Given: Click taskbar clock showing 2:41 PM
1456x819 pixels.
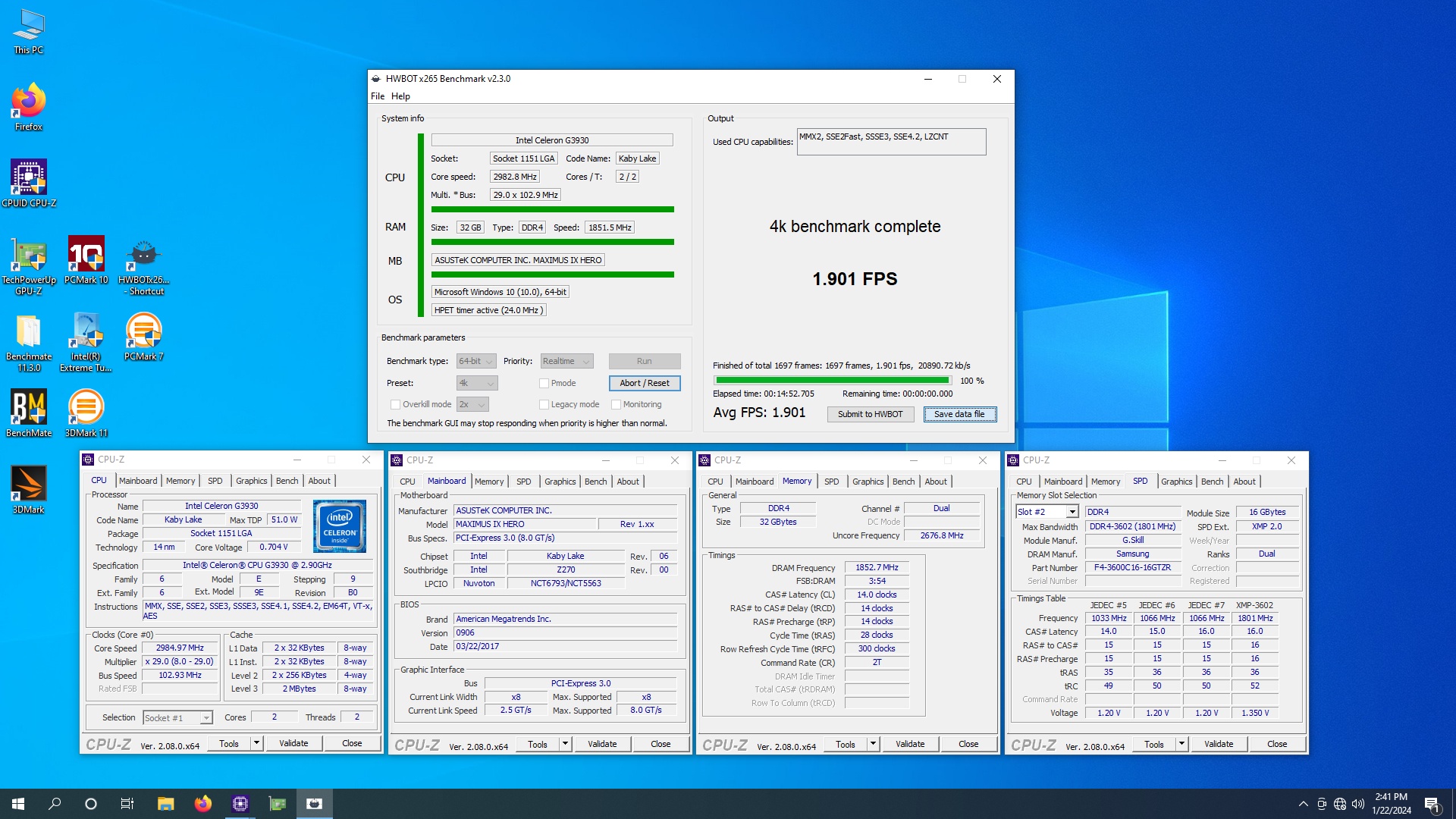Looking at the screenshot, I should [x=1391, y=804].
